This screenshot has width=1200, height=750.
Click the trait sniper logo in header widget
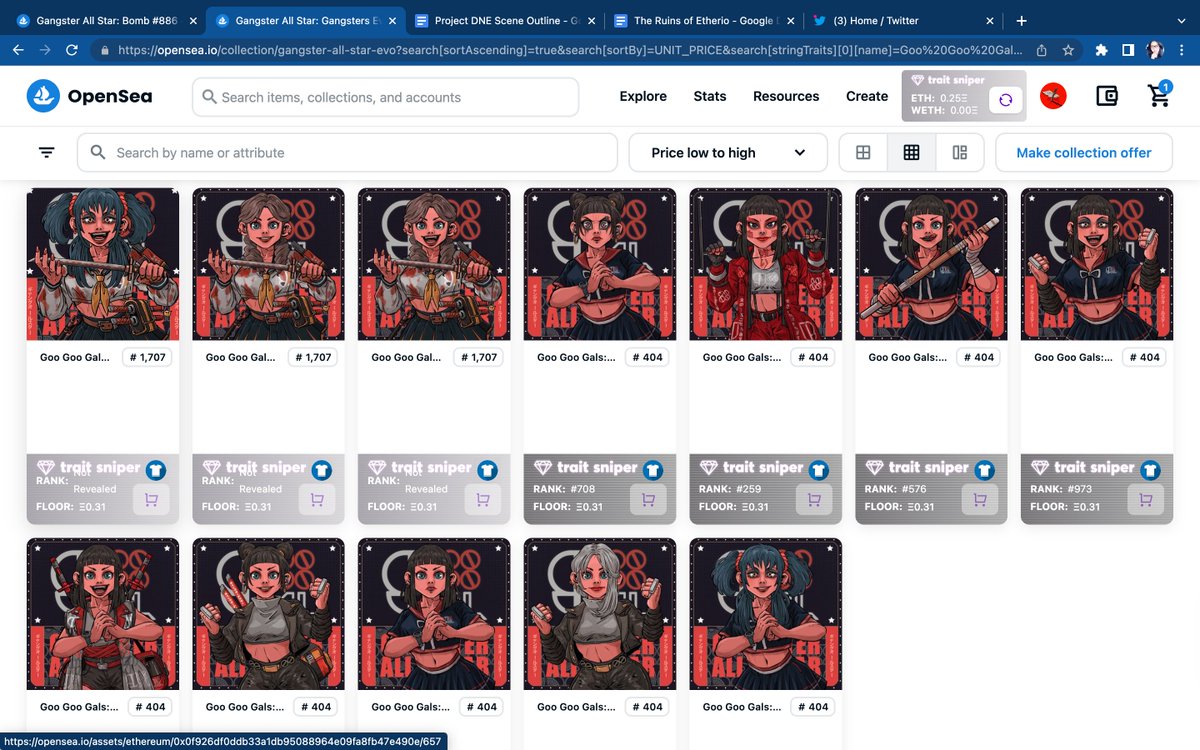pyautogui.click(x=946, y=80)
